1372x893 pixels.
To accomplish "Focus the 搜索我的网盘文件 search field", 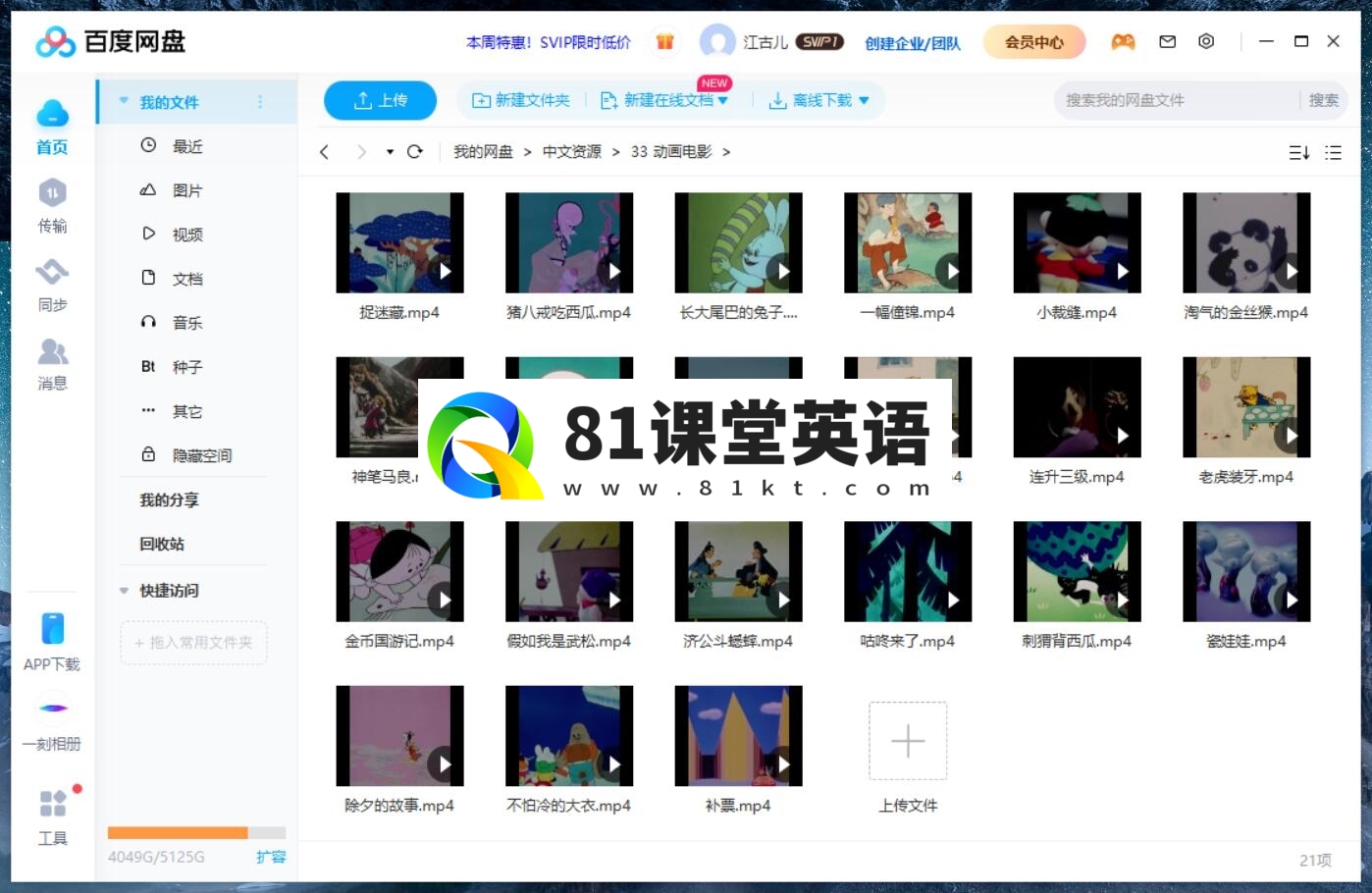I will click(x=1178, y=100).
